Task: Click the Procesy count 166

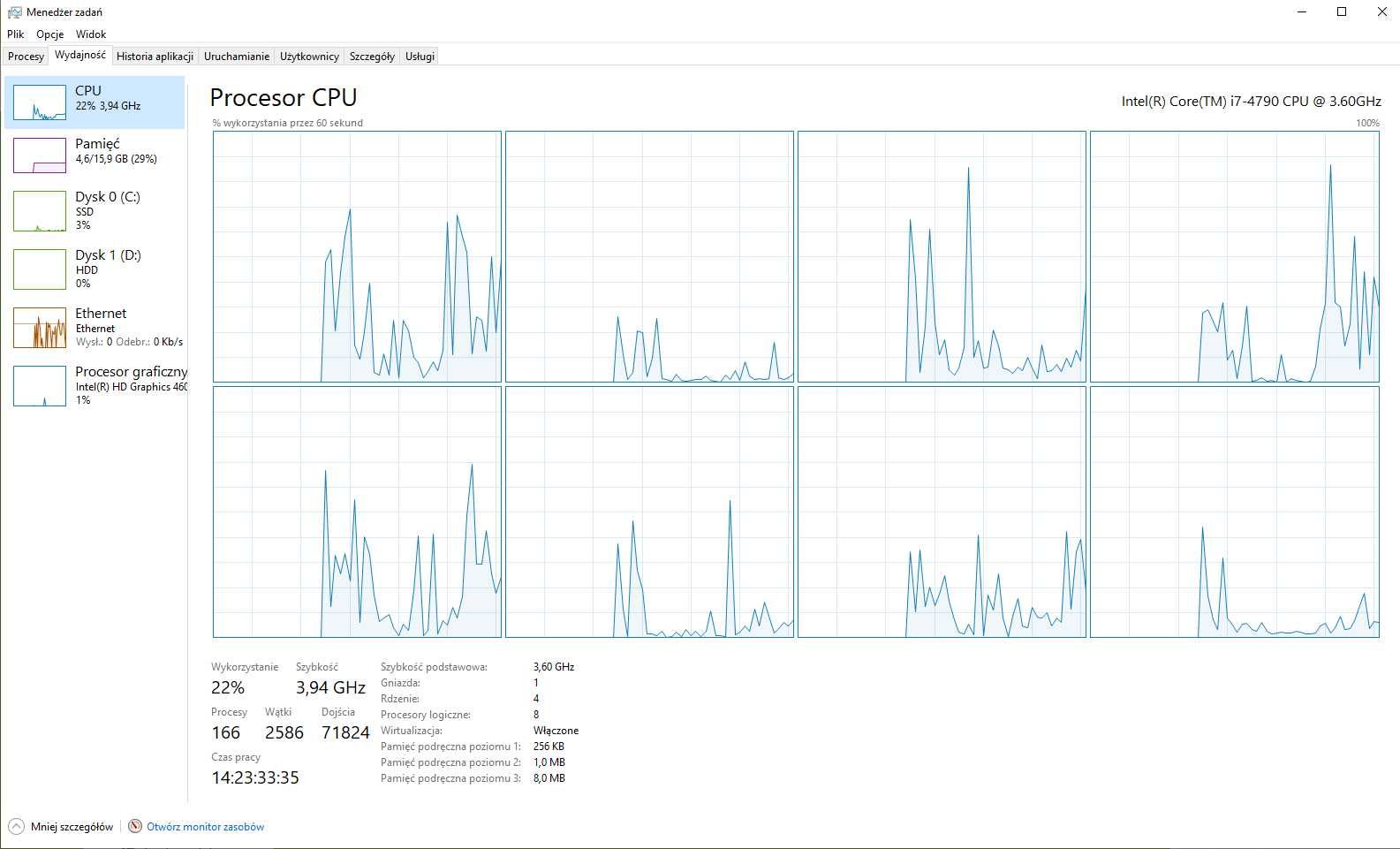Action: 226,732
